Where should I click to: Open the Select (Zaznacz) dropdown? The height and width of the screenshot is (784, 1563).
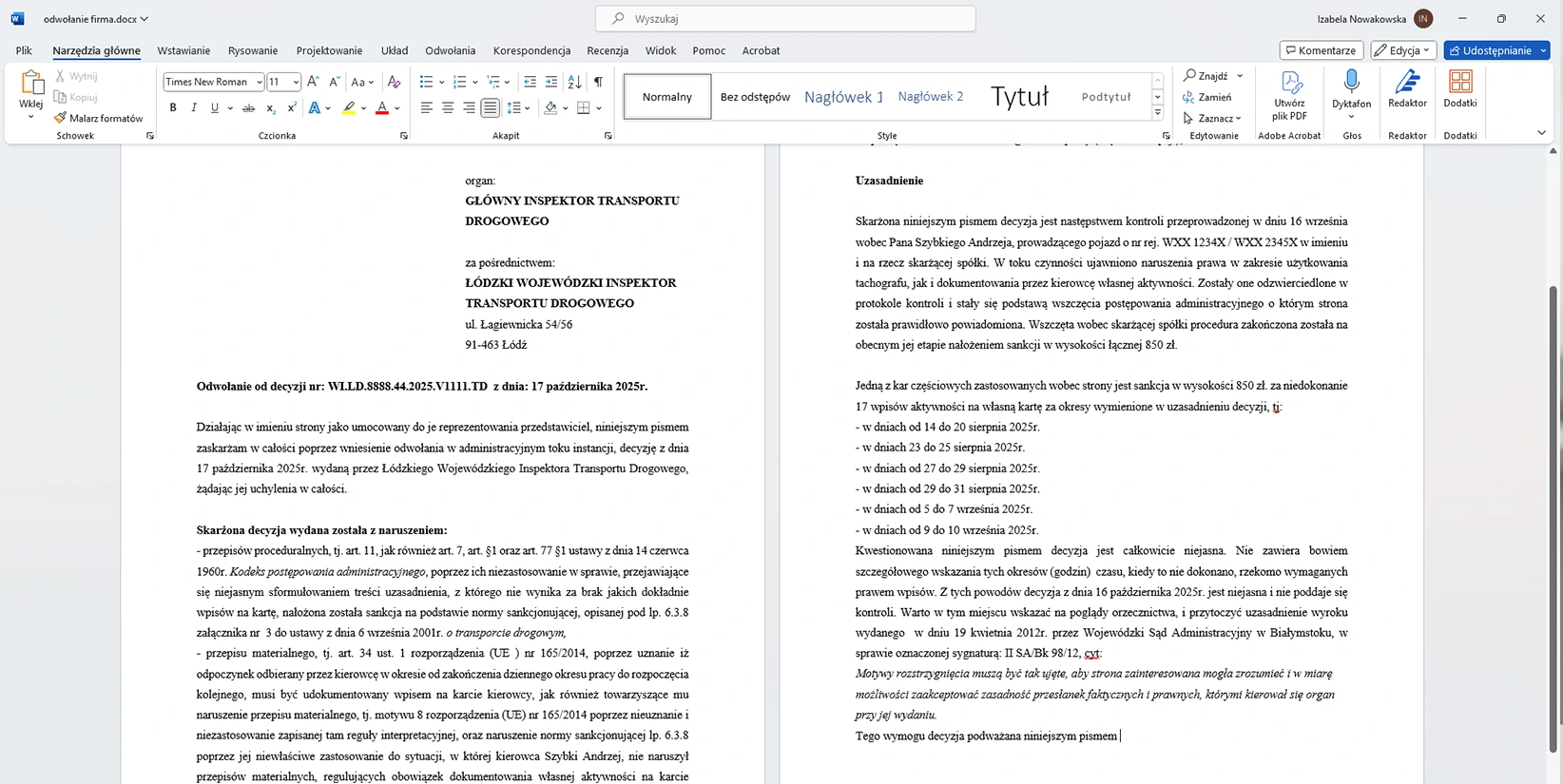tap(1212, 118)
